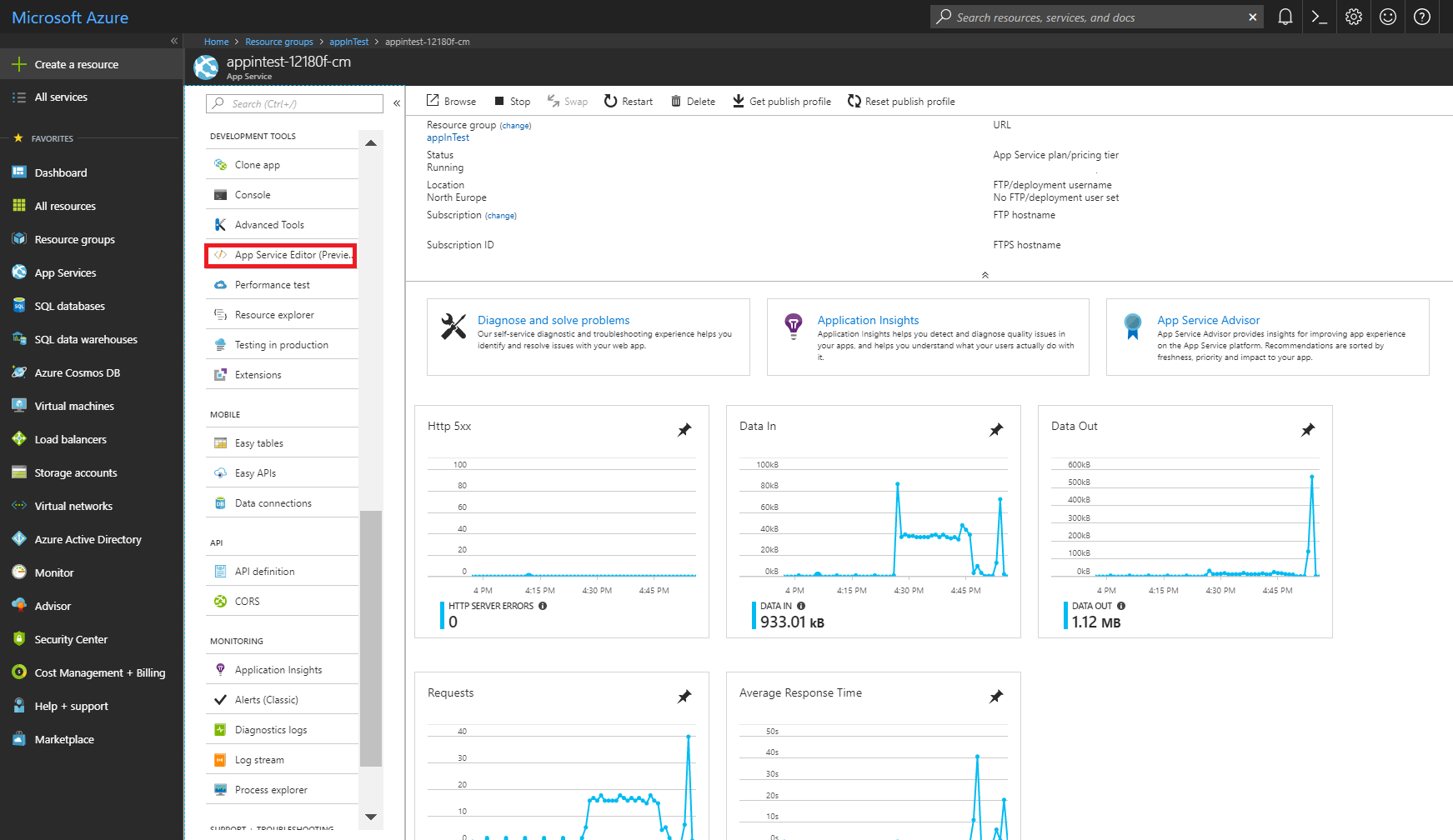Viewport: 1453px width, 840px height.
Task: Stop the running app service
Action: click(x=512, y=101)
